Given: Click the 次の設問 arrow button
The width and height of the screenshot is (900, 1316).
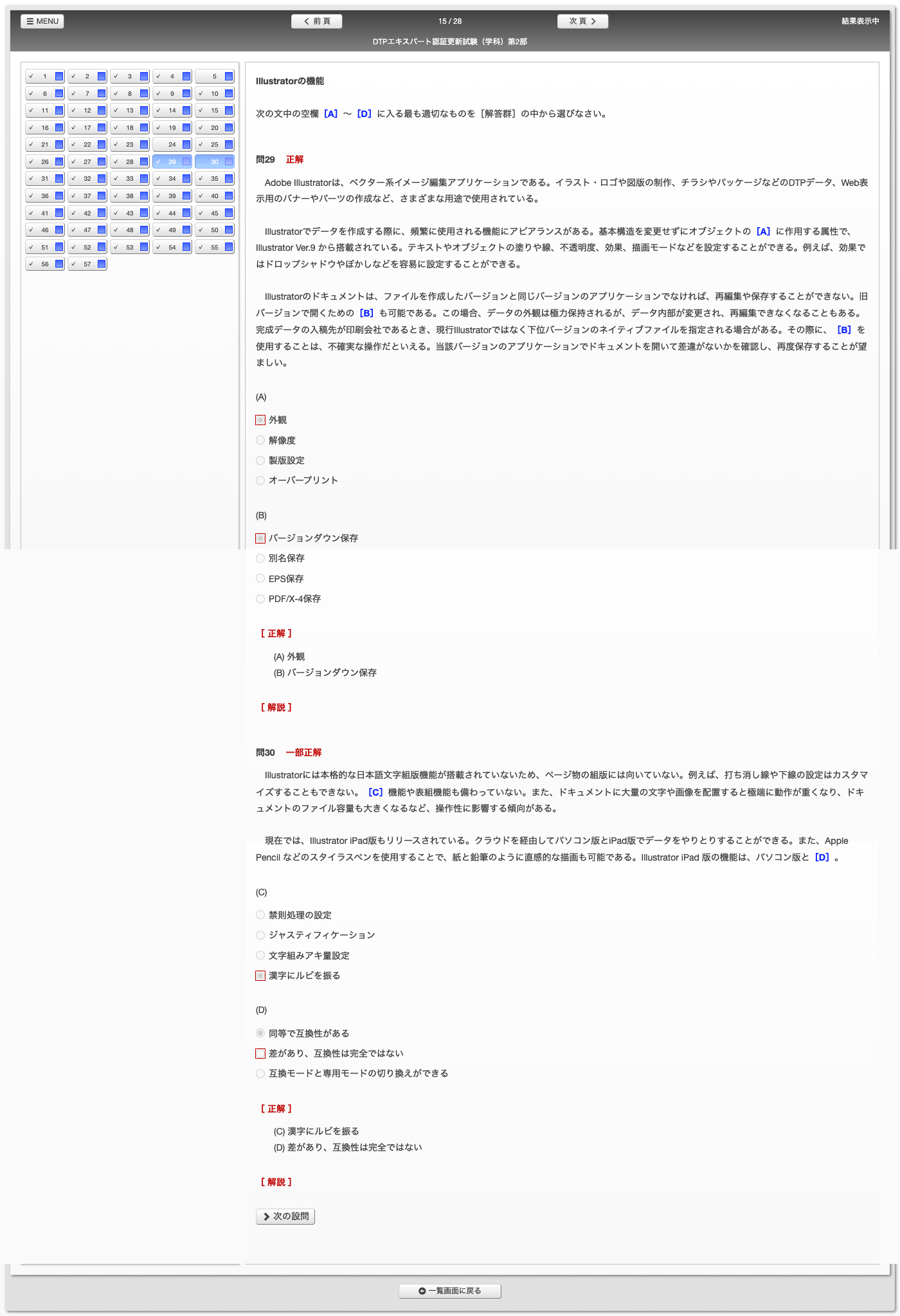Looking at the screenshot, I should [x=285, y=1216].
